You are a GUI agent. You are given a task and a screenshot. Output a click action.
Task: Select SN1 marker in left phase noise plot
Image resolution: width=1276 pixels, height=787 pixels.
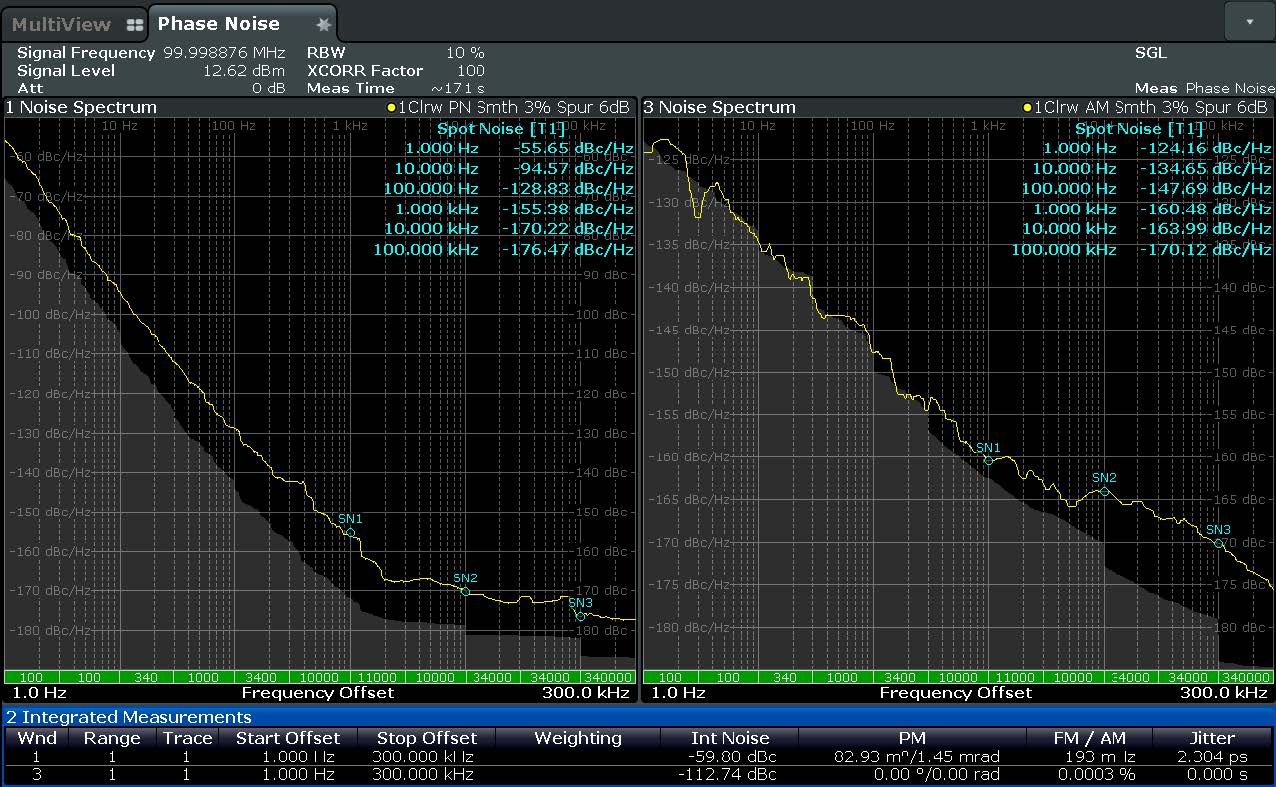click(x=351, y=532)
